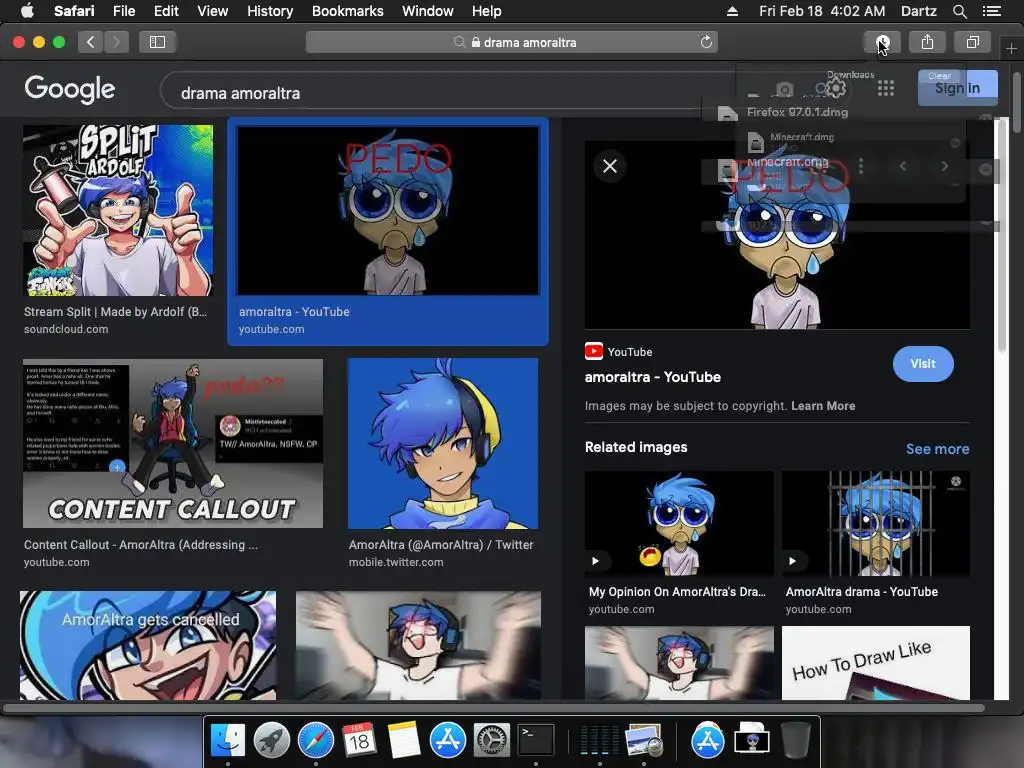The image size is (1024, 768).
Task: Click the Safari compass icon in Dock
Action: pyautogui.click(x=315, y=741)
